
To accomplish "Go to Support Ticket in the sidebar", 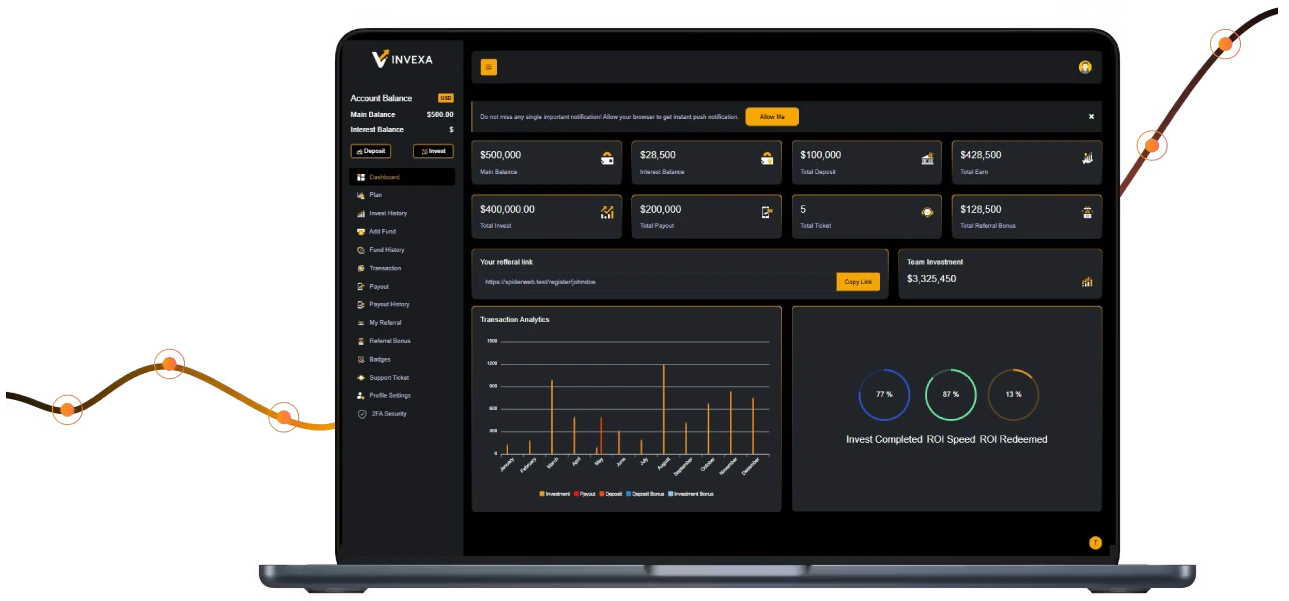I will 388,378.
